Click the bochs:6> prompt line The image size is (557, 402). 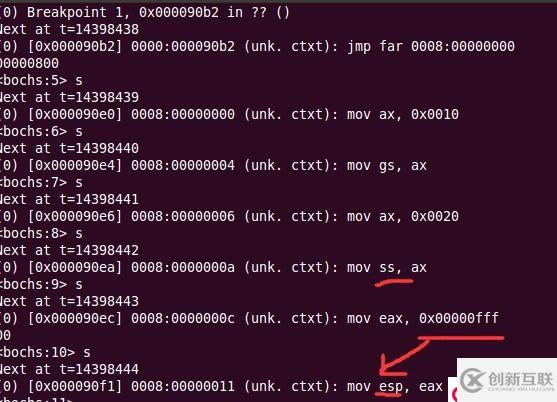41,131
